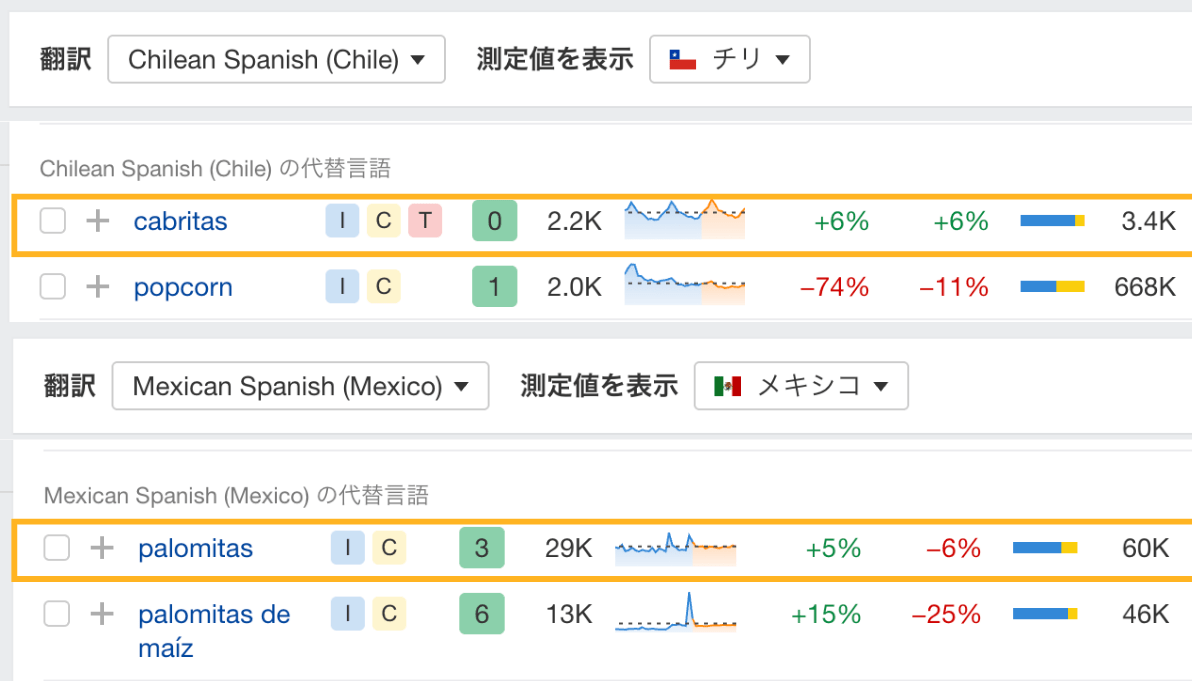
Task: Click the plus icon next to cabritas
Action: coord(96,221)
